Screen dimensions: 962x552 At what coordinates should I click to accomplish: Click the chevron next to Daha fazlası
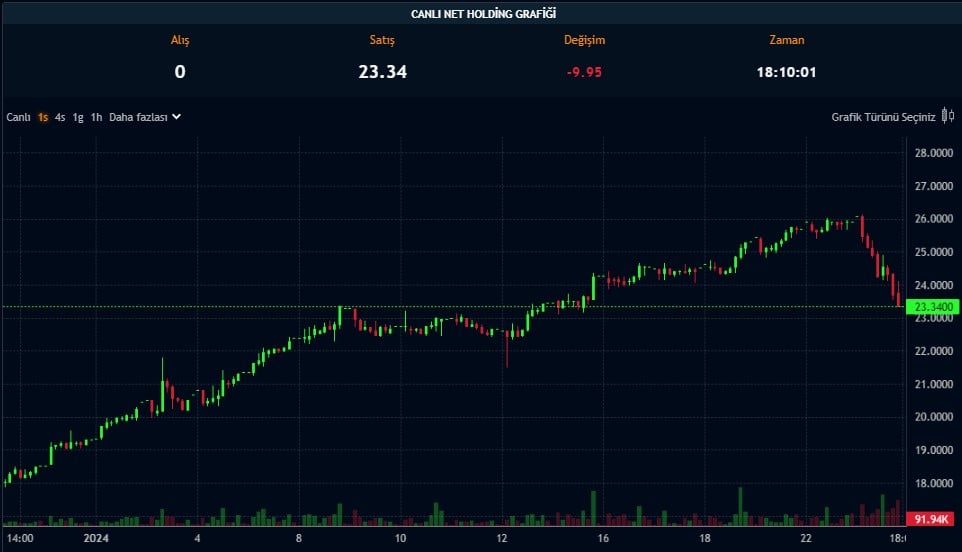pos(176,117)
